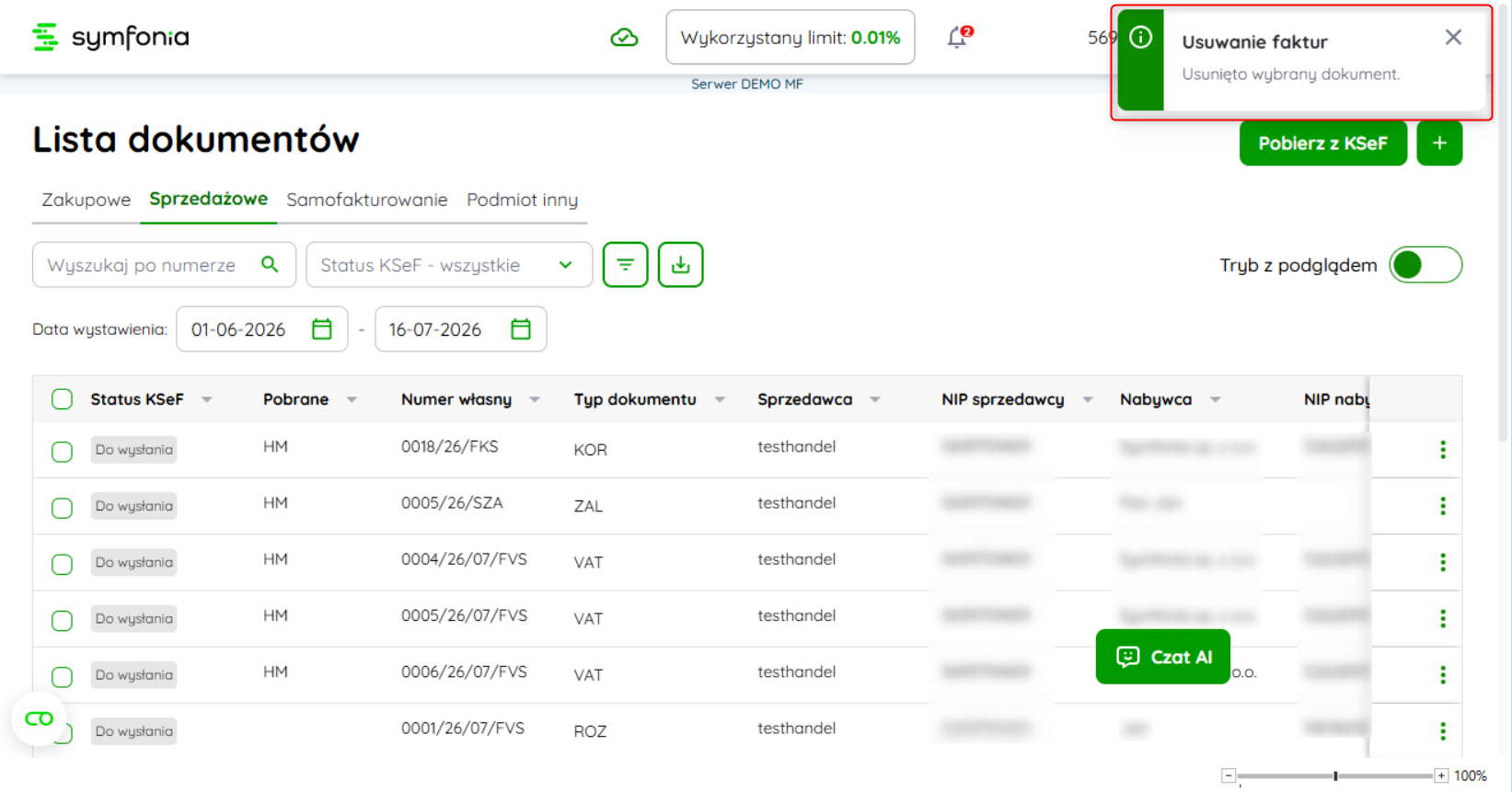Screen dimensions: 1512x792
Task: Tick checkbox for 0018/26/FKS row
Action: tap(62, 452)
